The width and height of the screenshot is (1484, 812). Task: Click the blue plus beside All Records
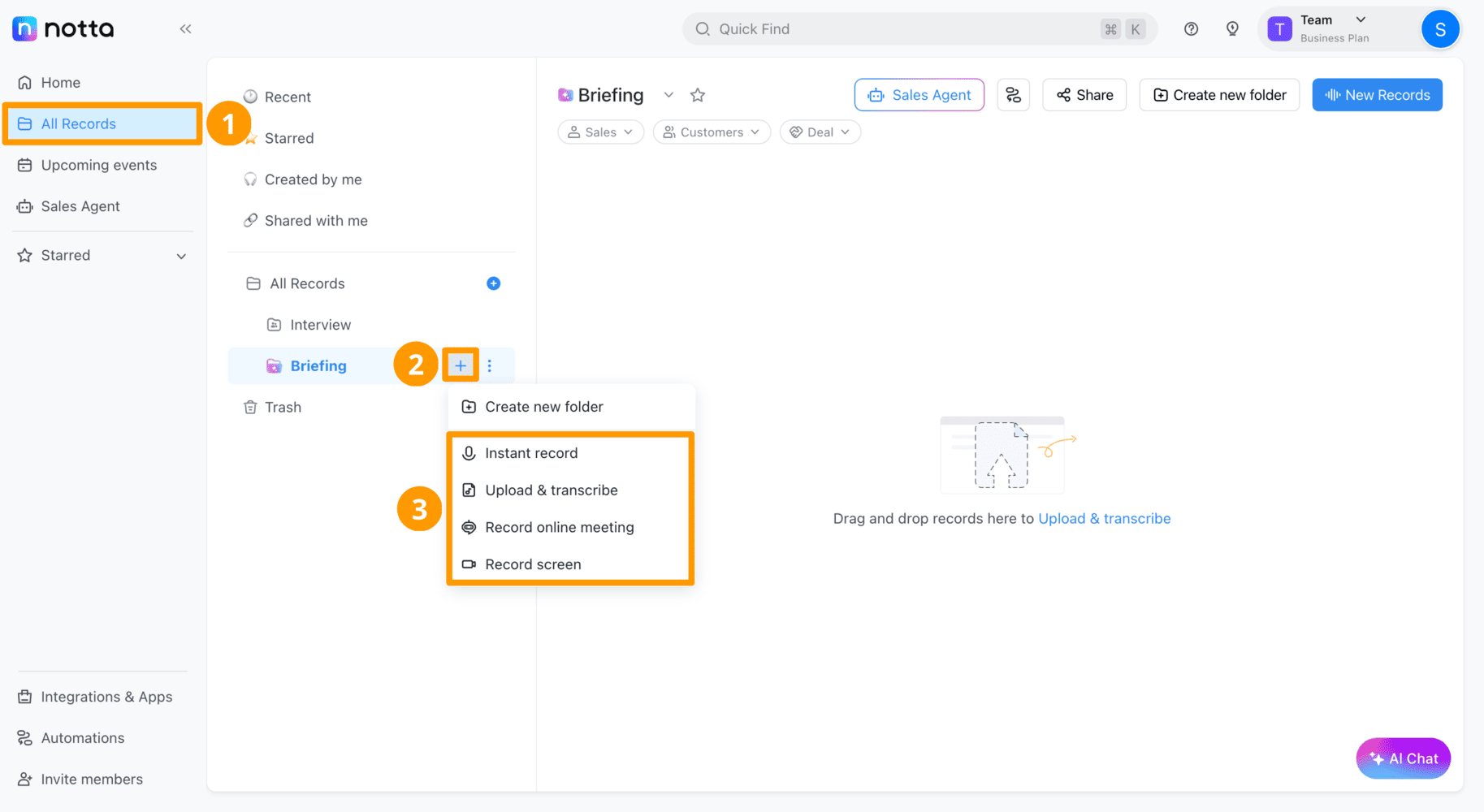[x=493, y=283]
